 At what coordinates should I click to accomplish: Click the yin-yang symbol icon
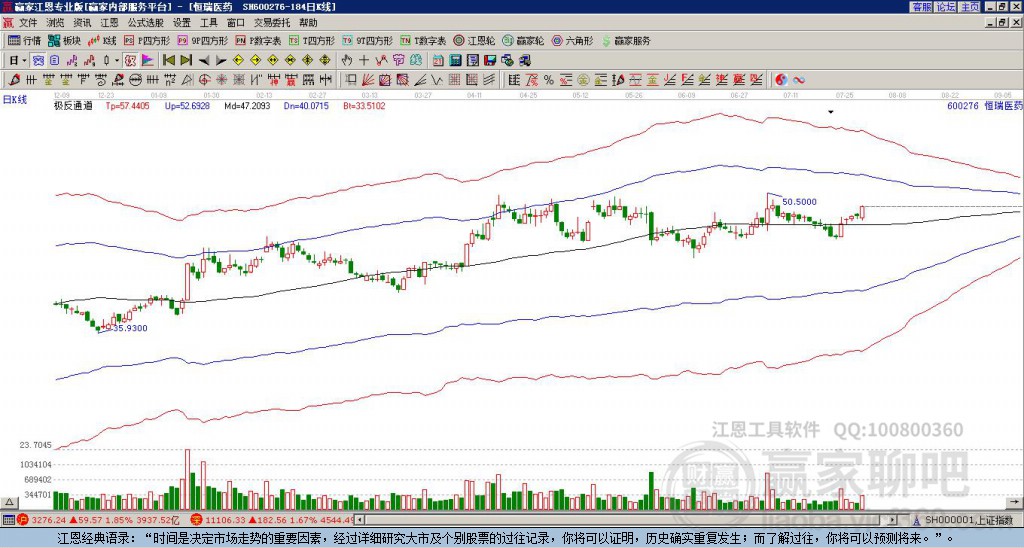pos(781,80)
